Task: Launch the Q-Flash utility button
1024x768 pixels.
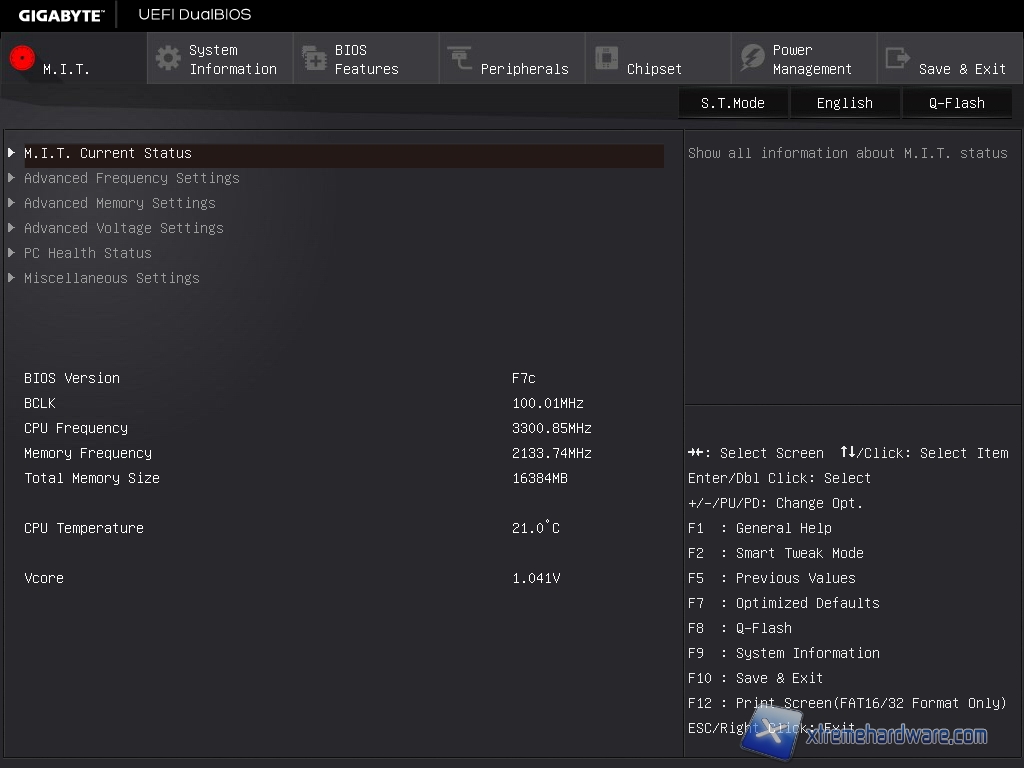Action: click(x=956, y=103)
